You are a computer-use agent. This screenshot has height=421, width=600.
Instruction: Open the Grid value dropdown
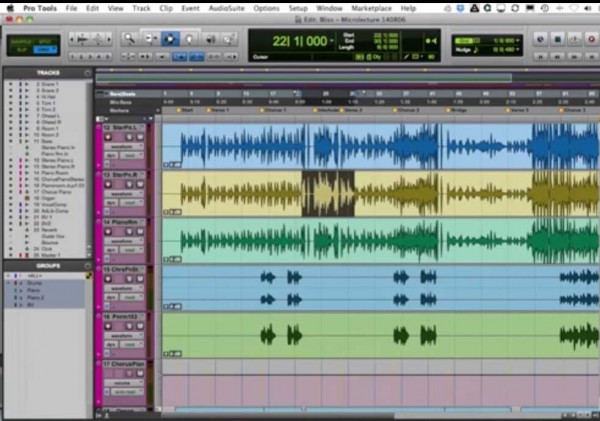coord(518,40)
